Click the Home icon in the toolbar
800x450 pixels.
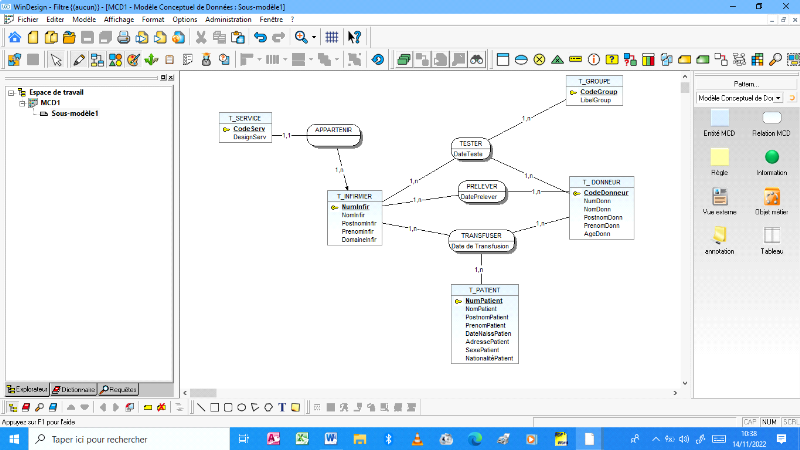click(14, 37)
